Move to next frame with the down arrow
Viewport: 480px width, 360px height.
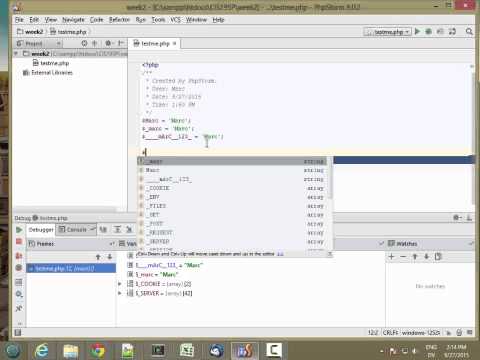tap(109, 257)
